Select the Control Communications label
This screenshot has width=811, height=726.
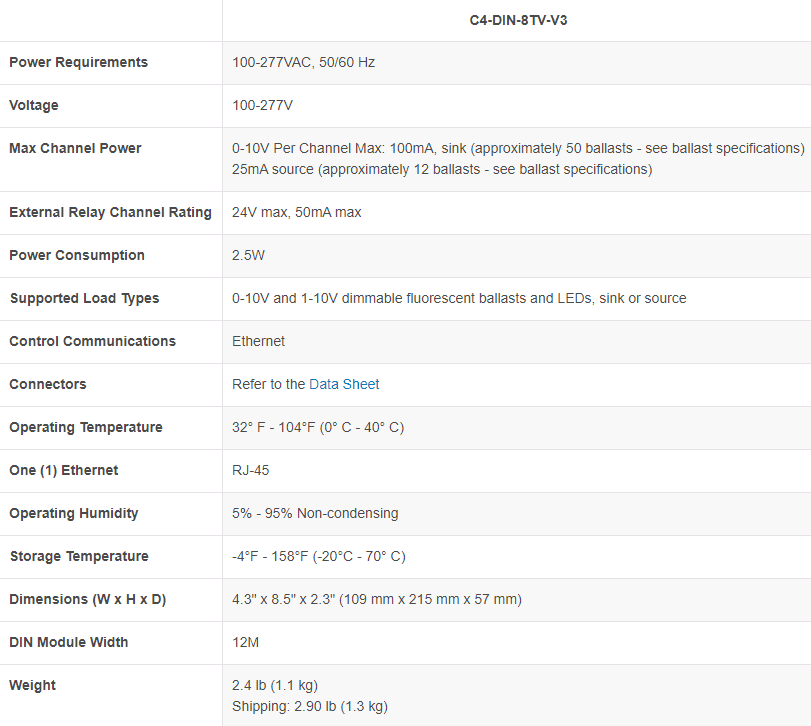[x=92, y=341]
